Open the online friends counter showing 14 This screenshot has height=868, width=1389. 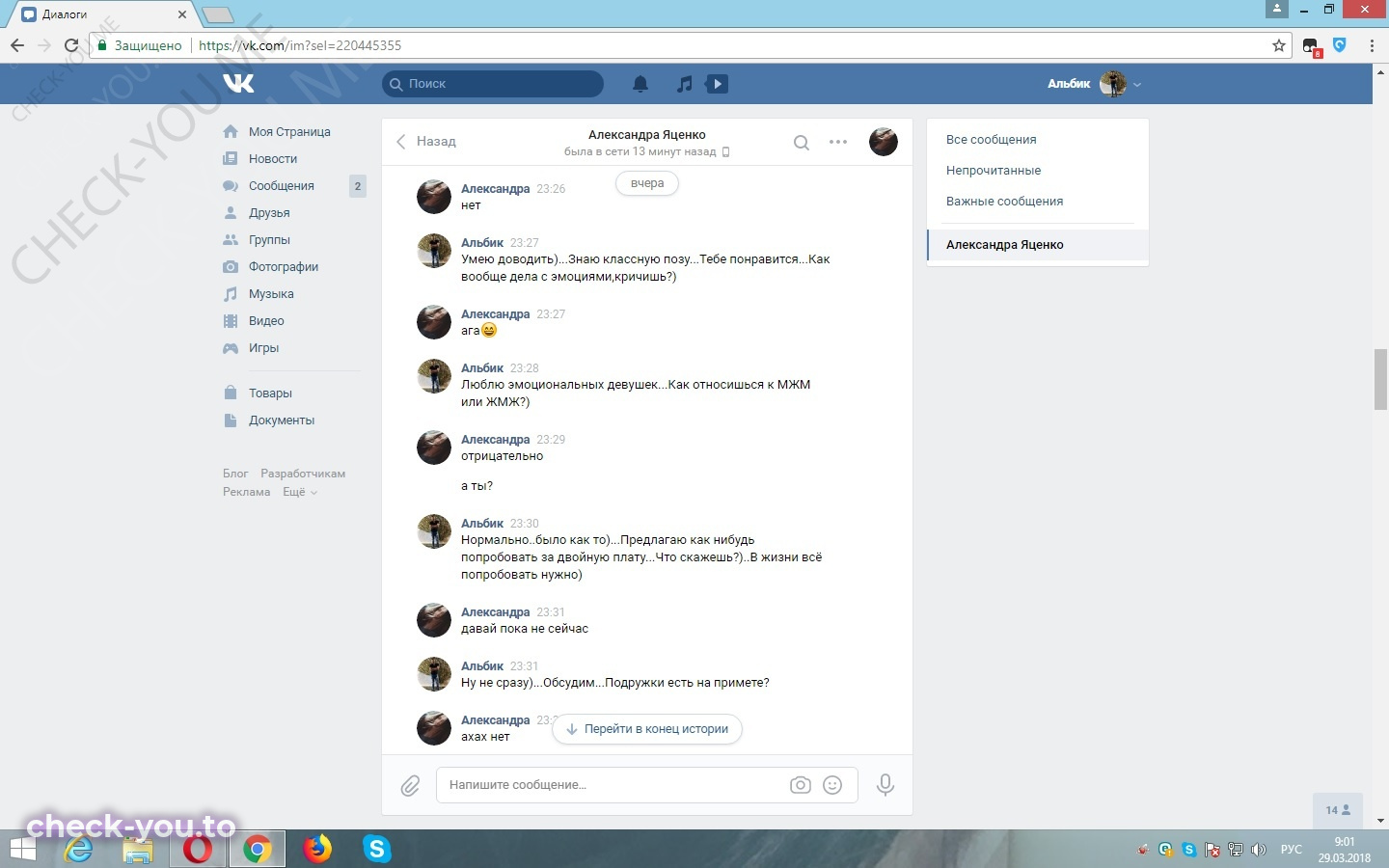[x=1338, y=810]
